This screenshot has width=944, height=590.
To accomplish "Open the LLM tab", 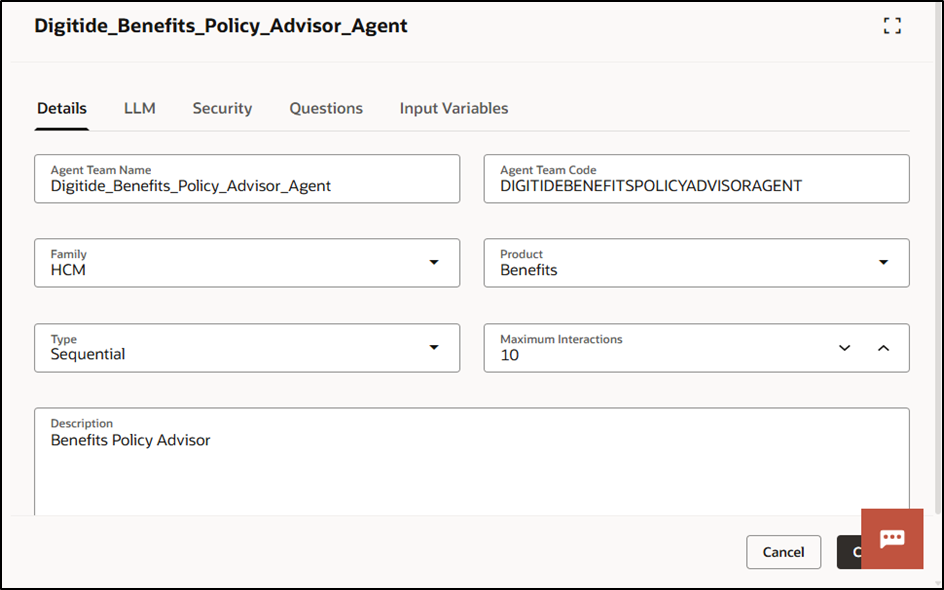I will (x=140, y=108).
